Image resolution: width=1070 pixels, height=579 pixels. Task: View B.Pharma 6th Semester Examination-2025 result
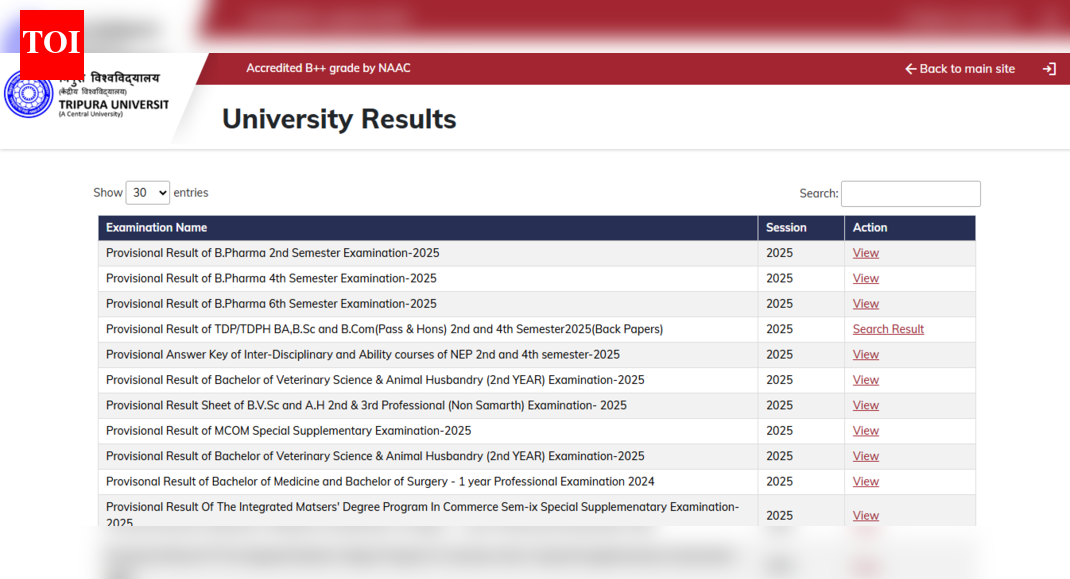point(865,303)
